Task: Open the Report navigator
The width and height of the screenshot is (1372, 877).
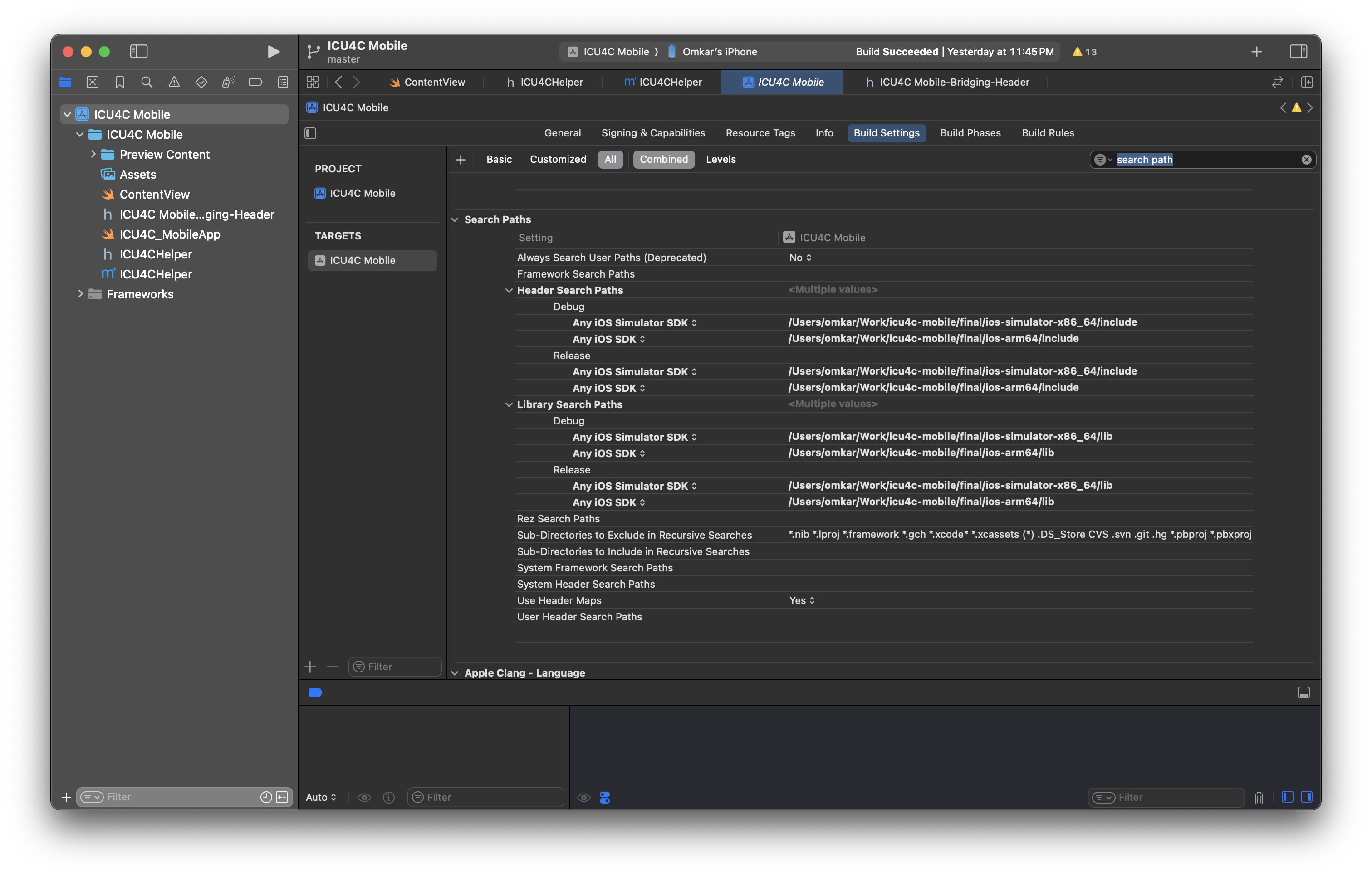Action: point(283,83)
